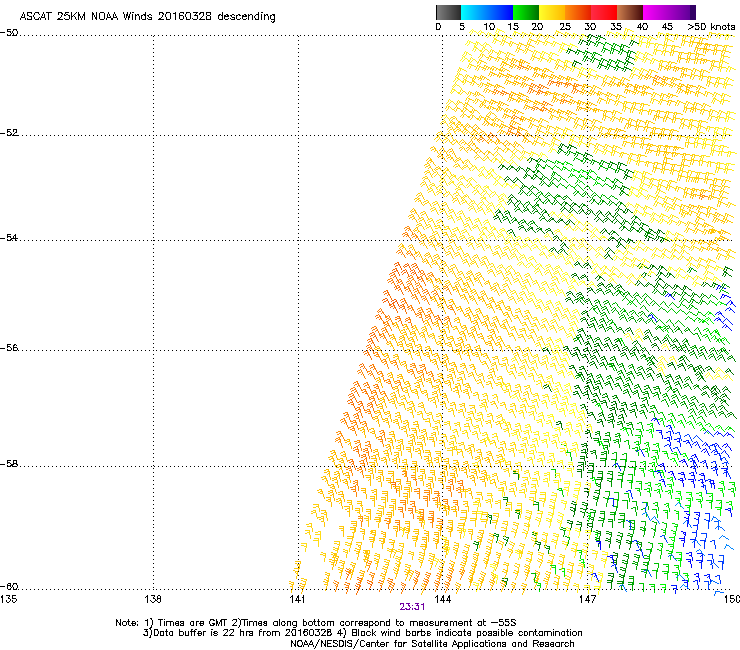Click the >50 knots legend label
The height and width of the screenshot is (650, 740).
(x=711, y=27)
